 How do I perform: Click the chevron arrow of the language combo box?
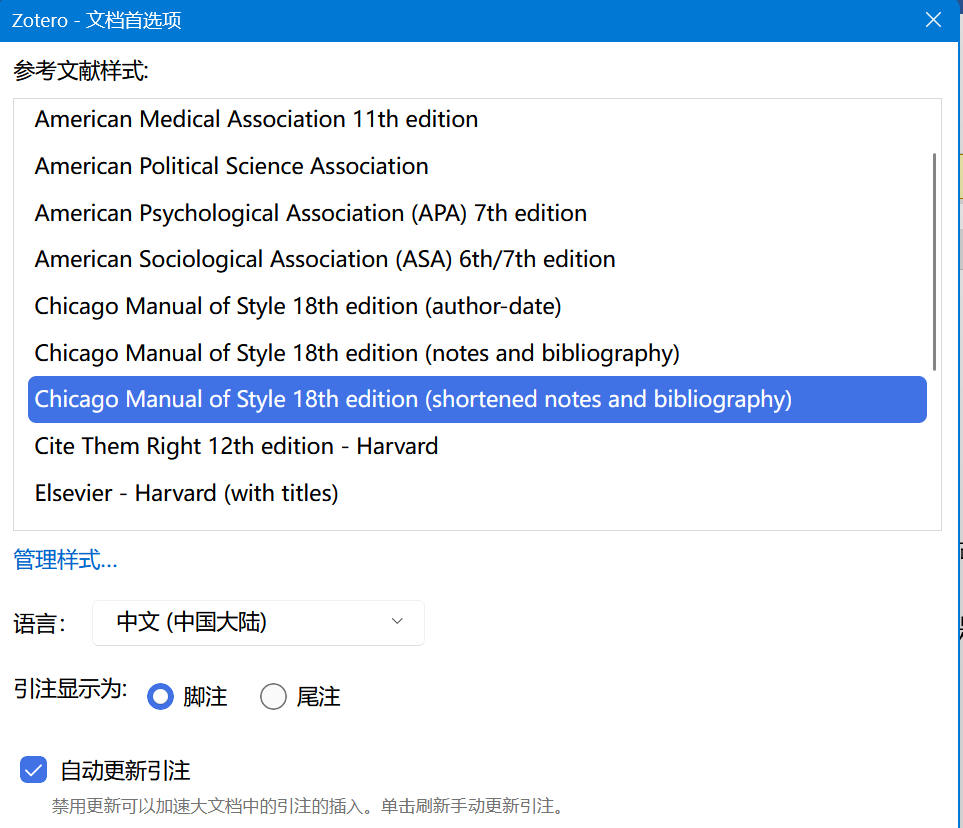pos(397,622)
